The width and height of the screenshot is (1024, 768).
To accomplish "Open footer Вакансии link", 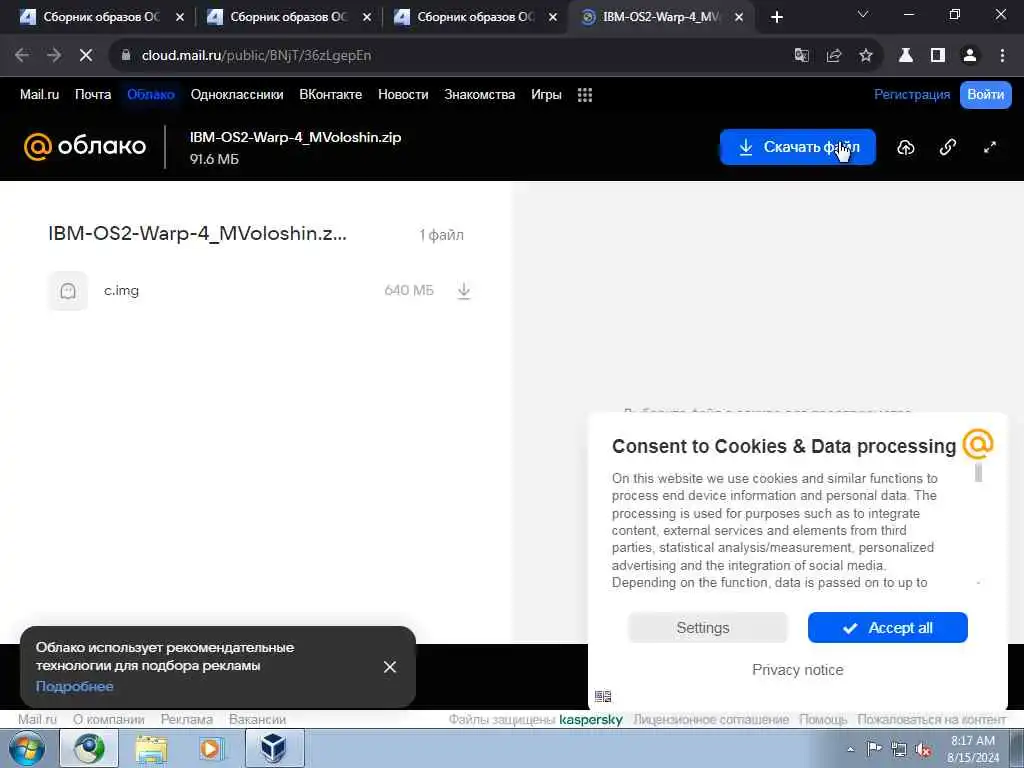I will (257, 719).
